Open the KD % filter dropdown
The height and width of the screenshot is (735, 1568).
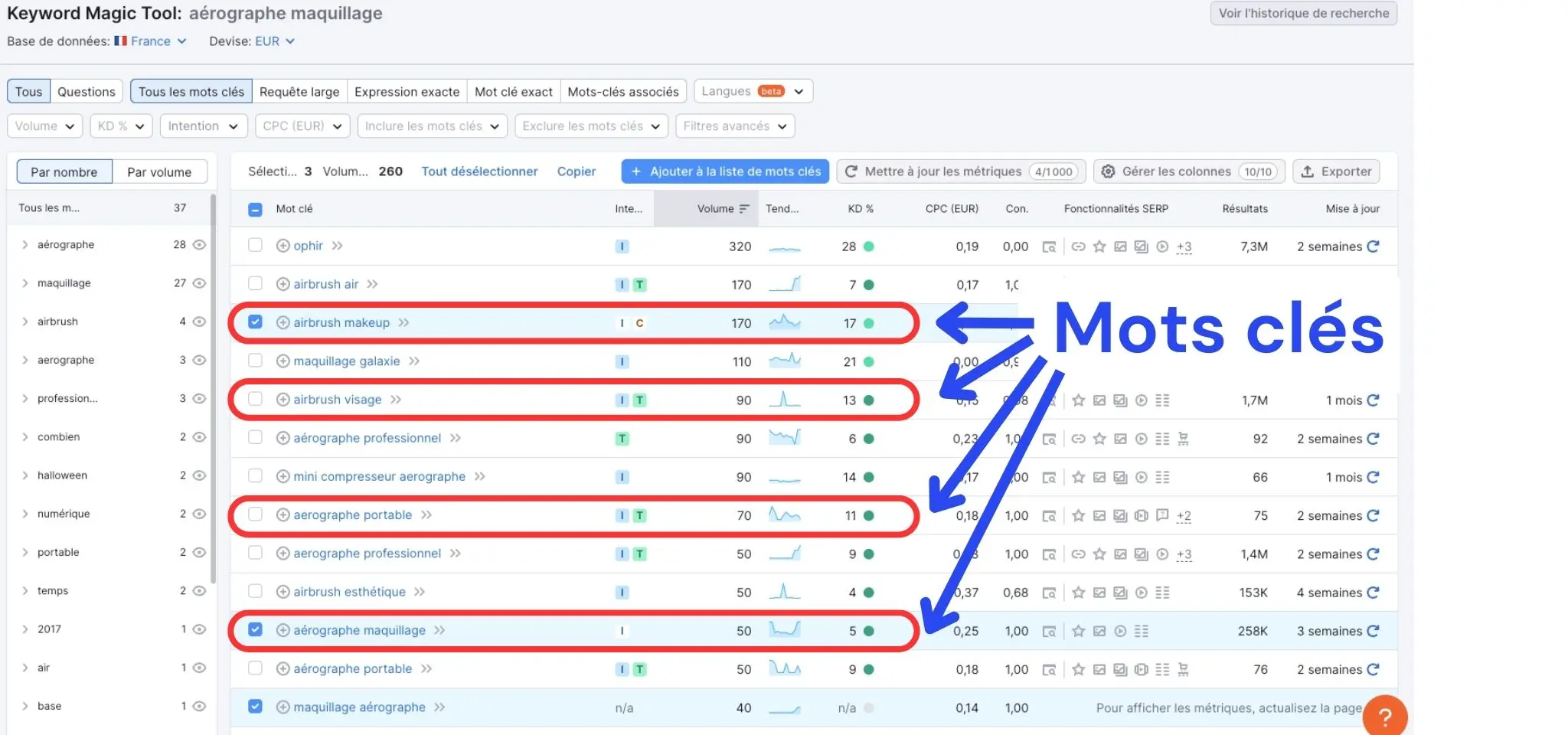[x=121, y=126]
